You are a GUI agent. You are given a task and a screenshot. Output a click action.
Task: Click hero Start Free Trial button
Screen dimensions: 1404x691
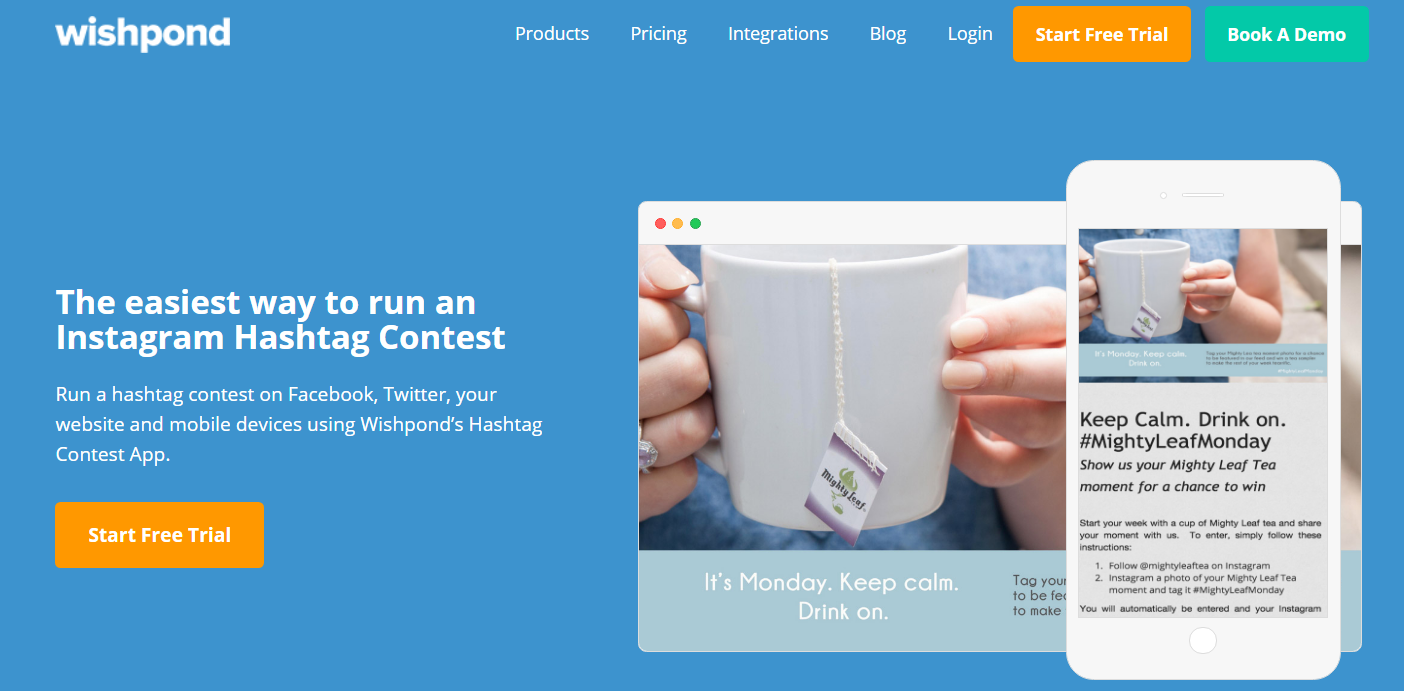(x=159, y=535)
